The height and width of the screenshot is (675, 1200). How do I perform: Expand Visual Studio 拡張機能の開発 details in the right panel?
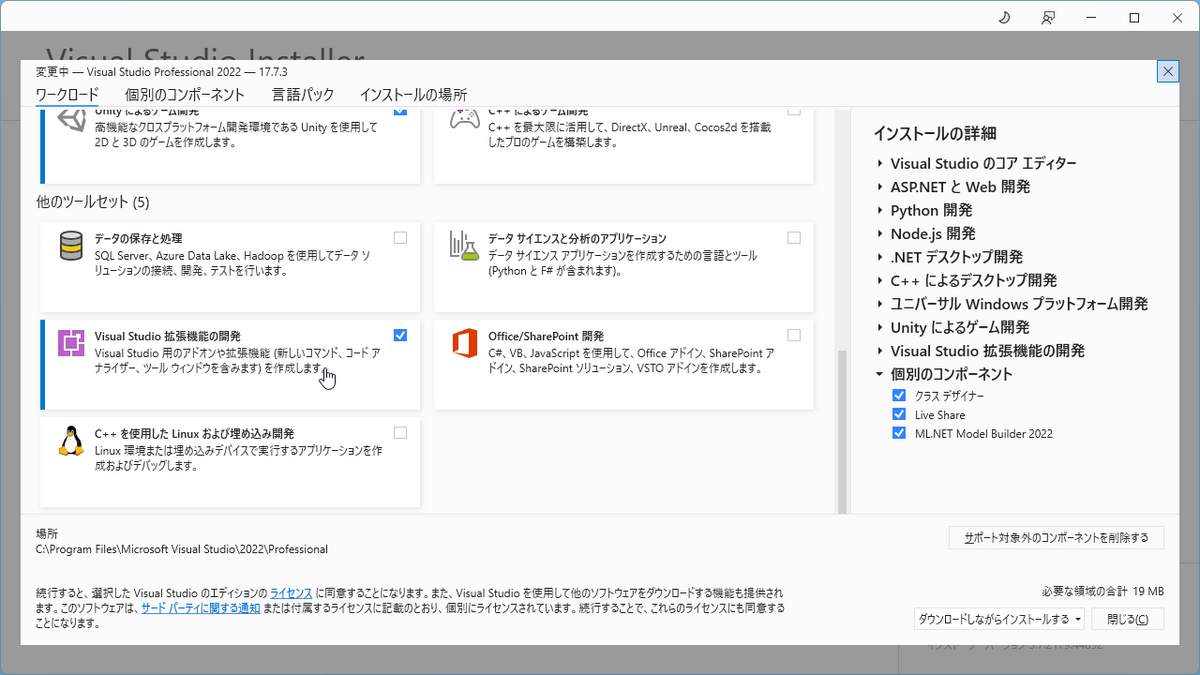pos(879,351)
